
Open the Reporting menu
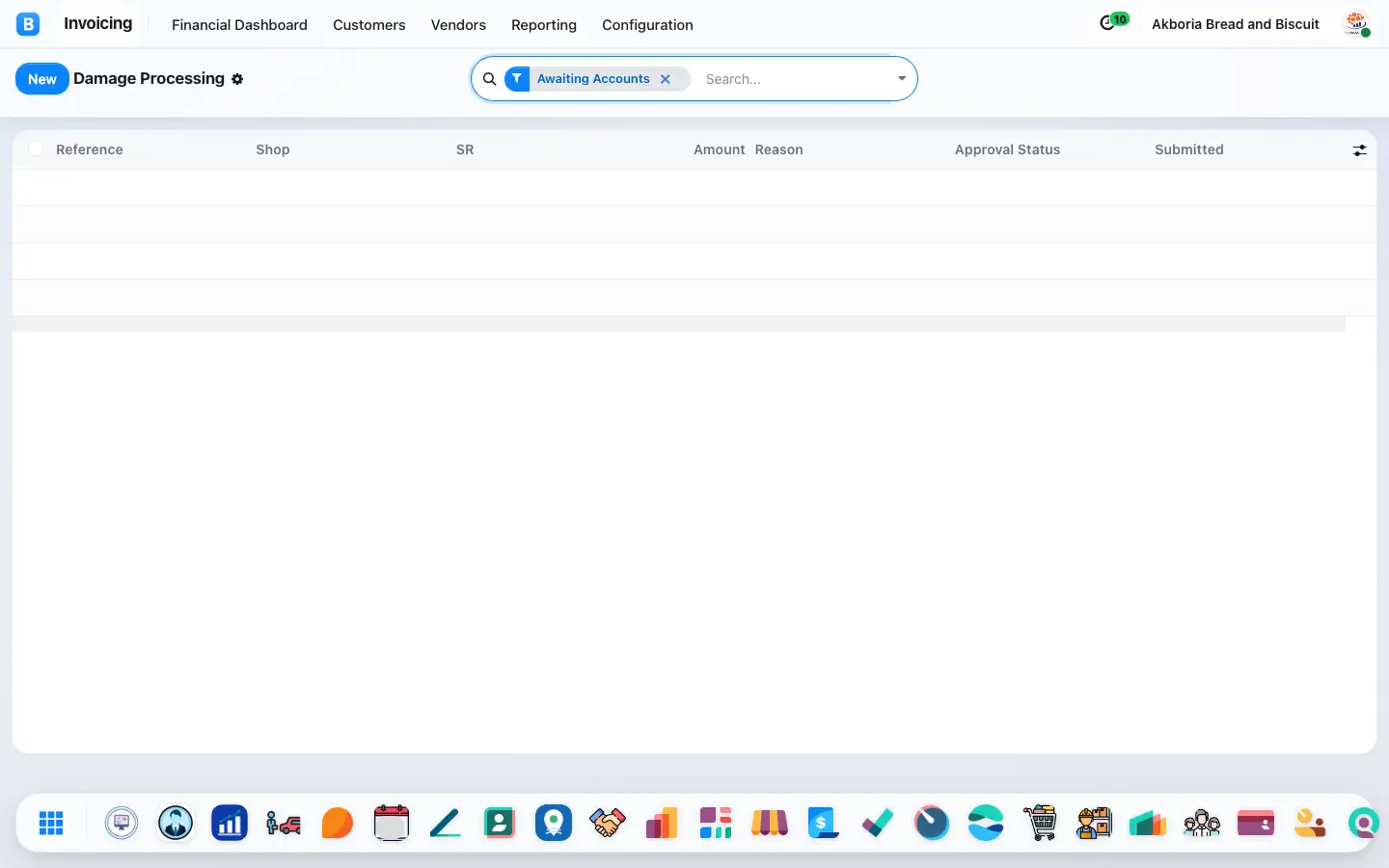[x=544, y=25]
